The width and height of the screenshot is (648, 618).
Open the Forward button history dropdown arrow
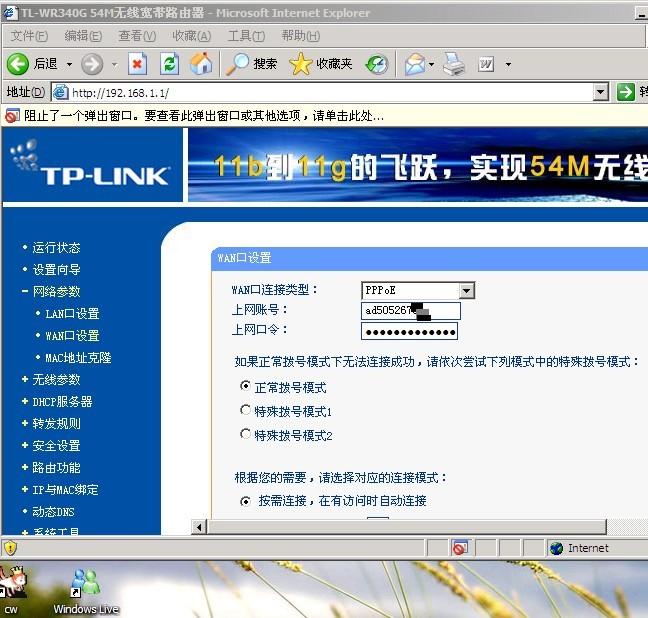pyautogui.click(x=114, y=64)
